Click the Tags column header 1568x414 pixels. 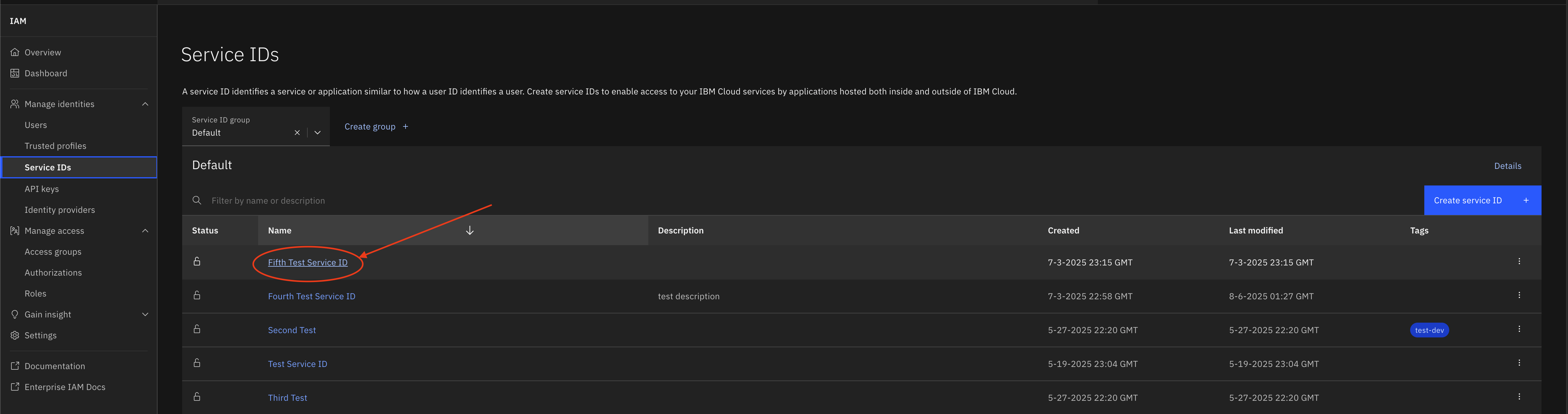click(x=1419, y=230)
